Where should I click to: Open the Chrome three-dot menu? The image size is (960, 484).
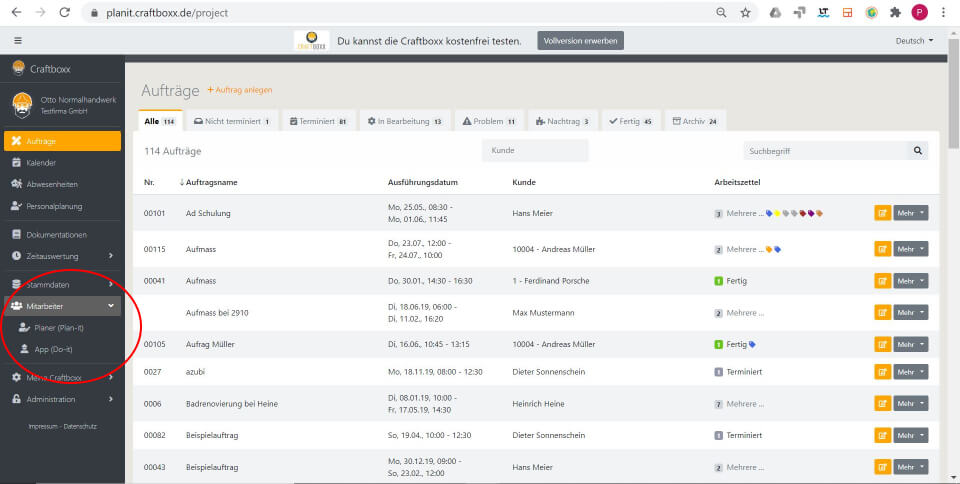click(x=943, y=12)
